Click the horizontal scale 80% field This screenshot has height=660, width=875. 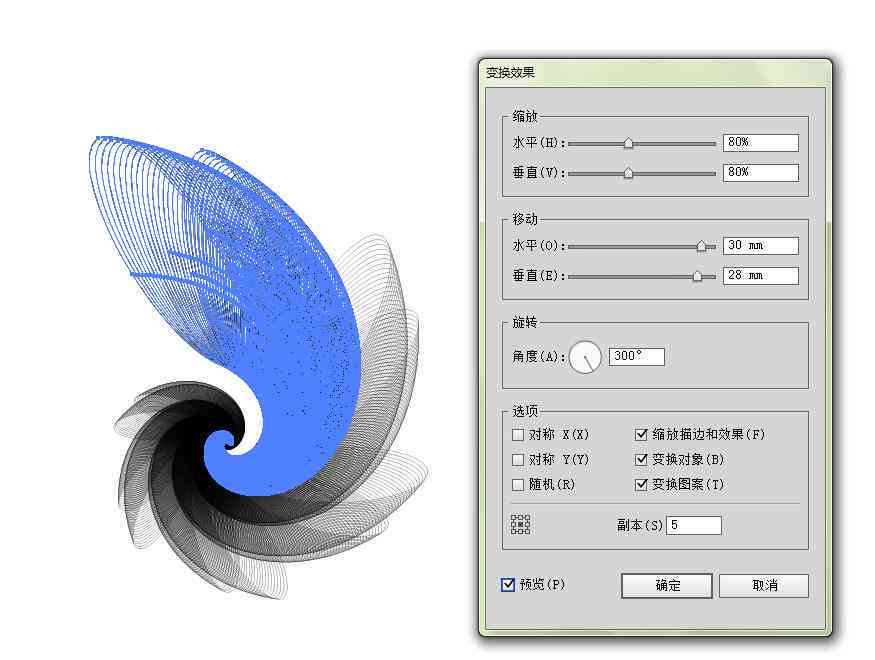pyautogui.click(x=761, y=143)
